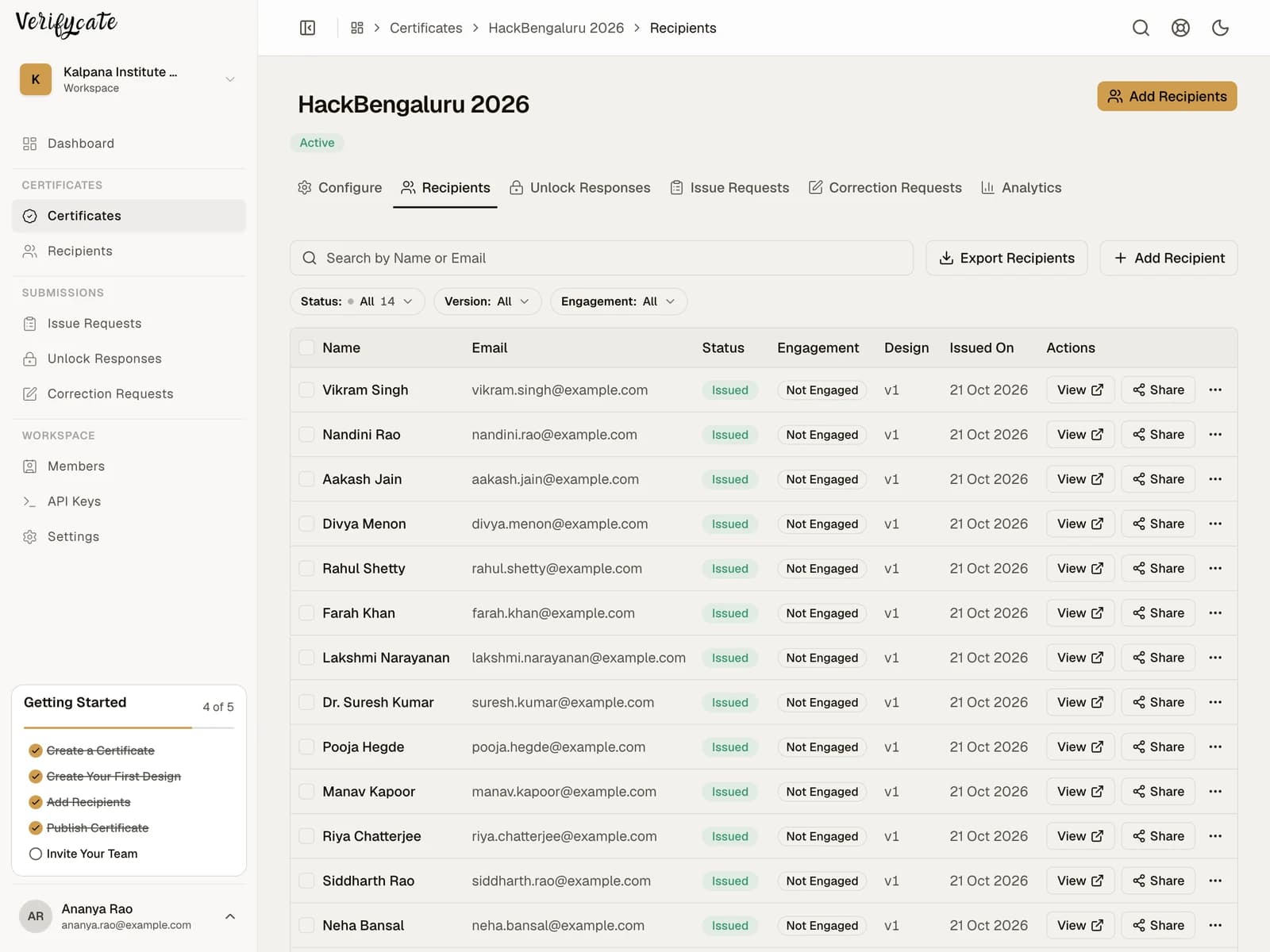Image resolution: width=1270 pixels, height=952 pixels.
Task: Open the Status: All 14 filter
Action: click(x=357, y=301)
